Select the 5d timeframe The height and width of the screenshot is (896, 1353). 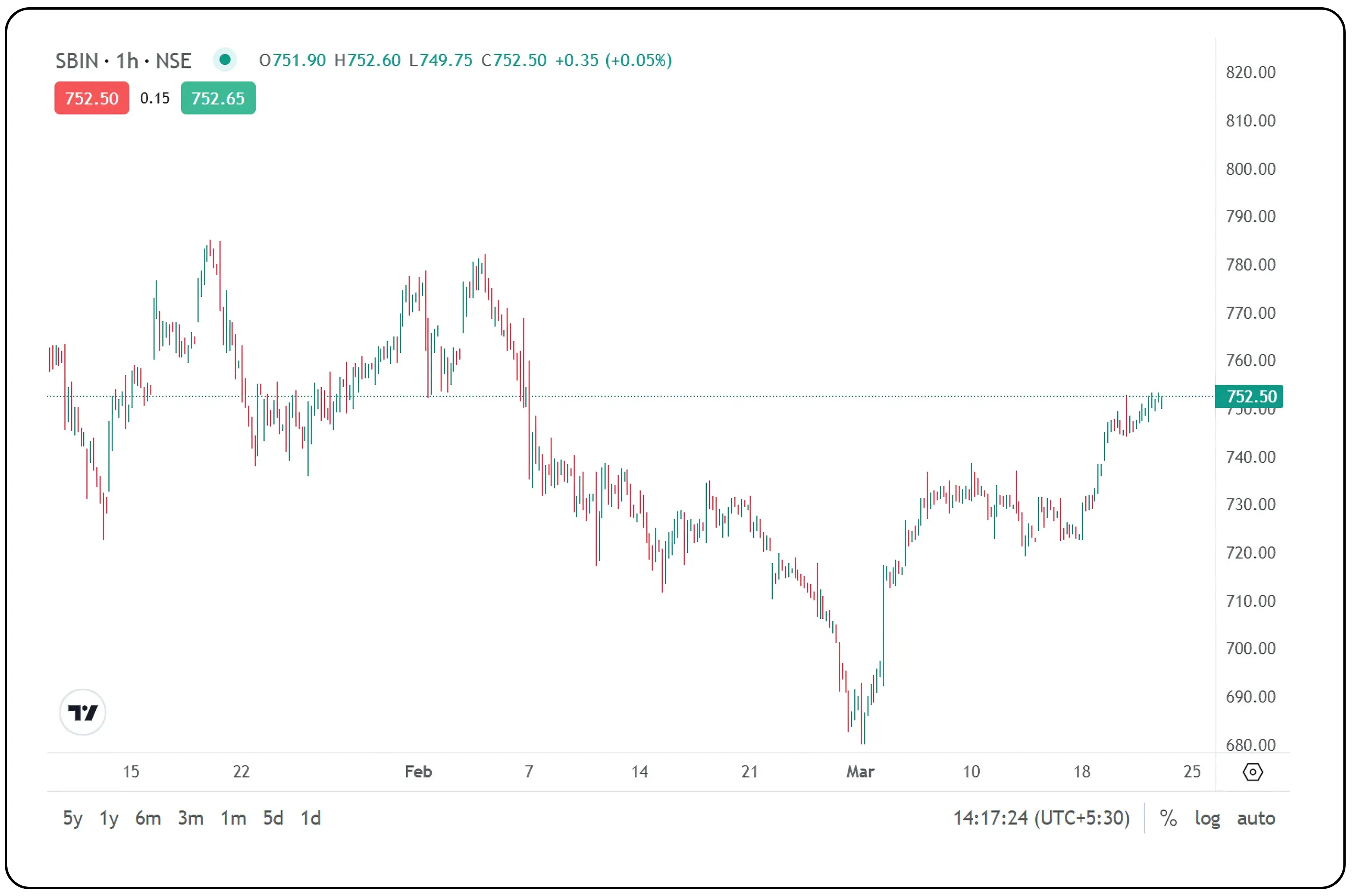click(273, 818)
